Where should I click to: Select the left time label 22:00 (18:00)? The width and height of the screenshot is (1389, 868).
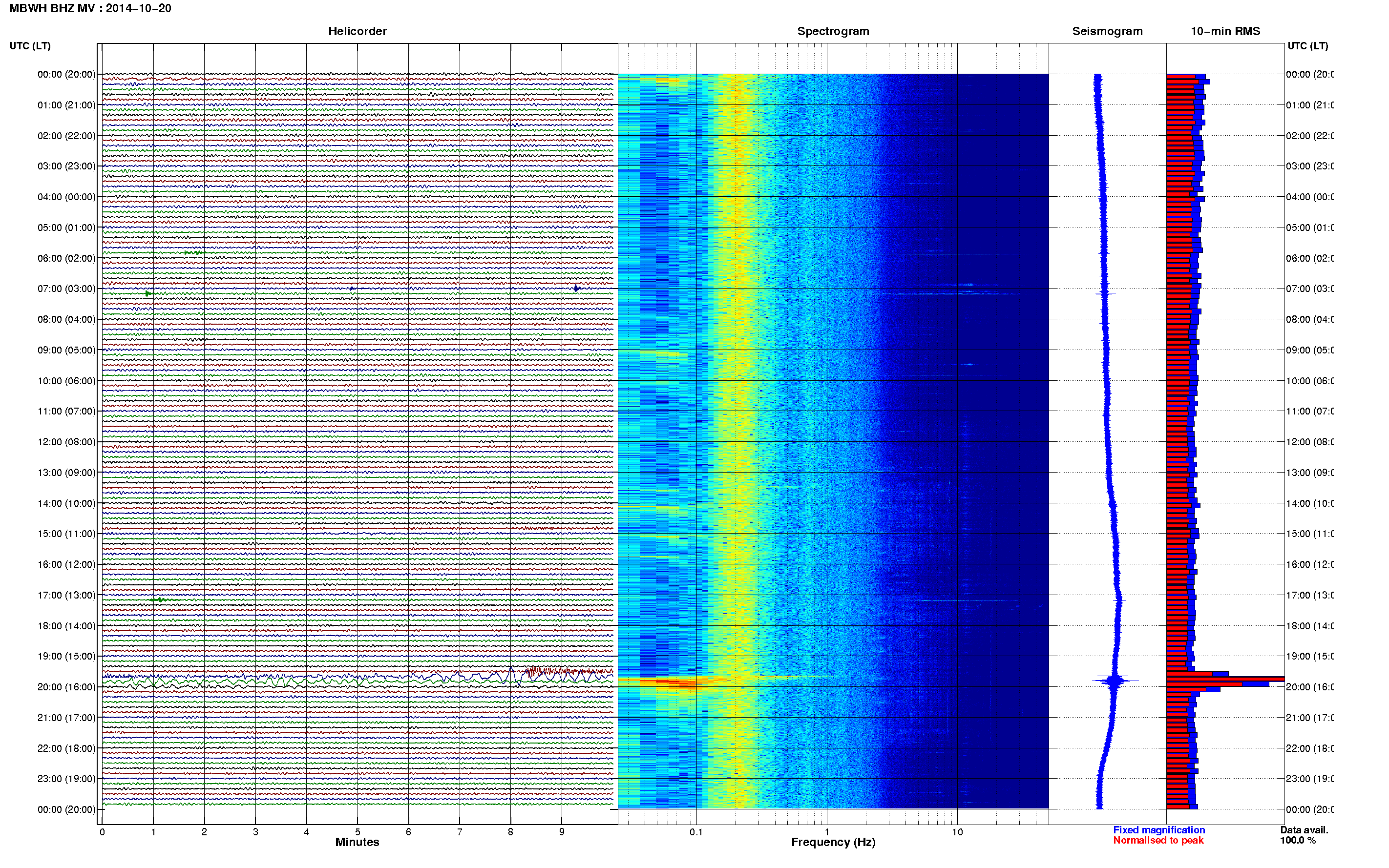[66, 748]
